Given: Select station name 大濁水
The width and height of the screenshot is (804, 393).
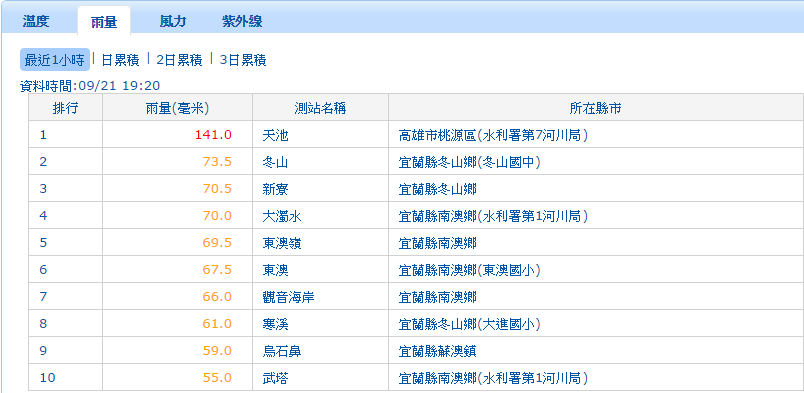Looking at the screenshot, I should pos(282,216).
